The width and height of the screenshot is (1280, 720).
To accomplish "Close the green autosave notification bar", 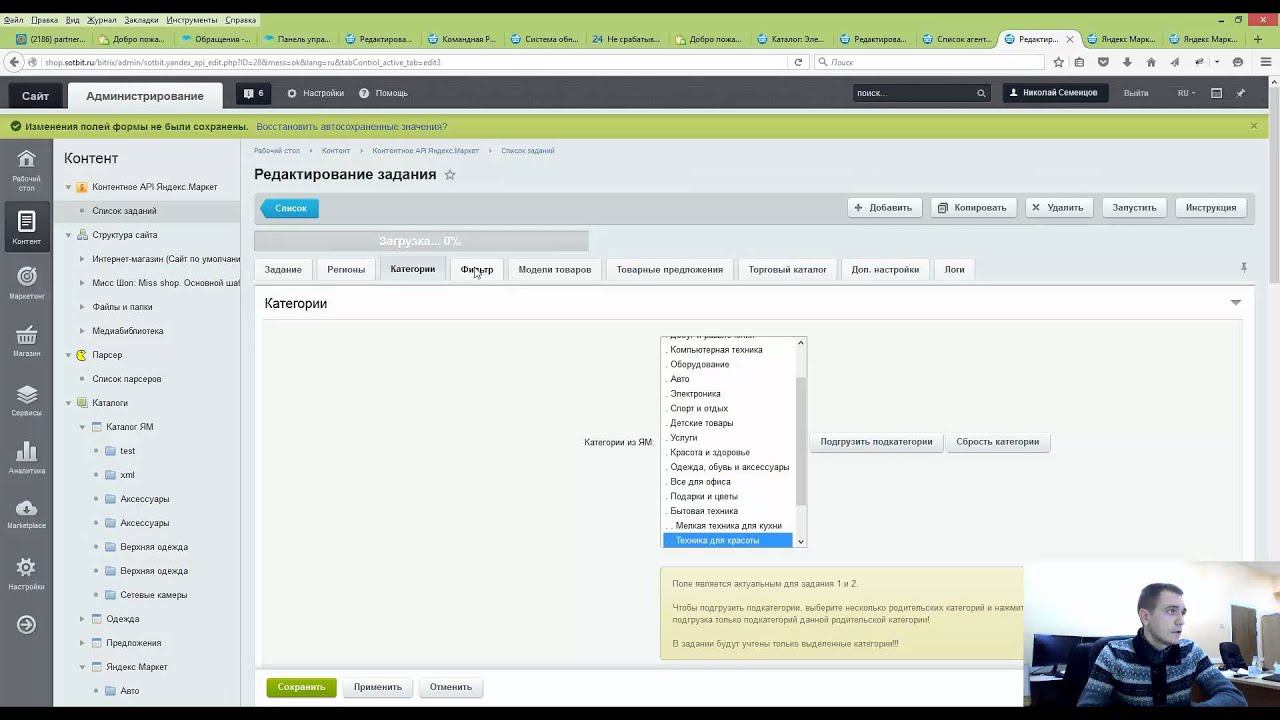I will click(1254, 126).
